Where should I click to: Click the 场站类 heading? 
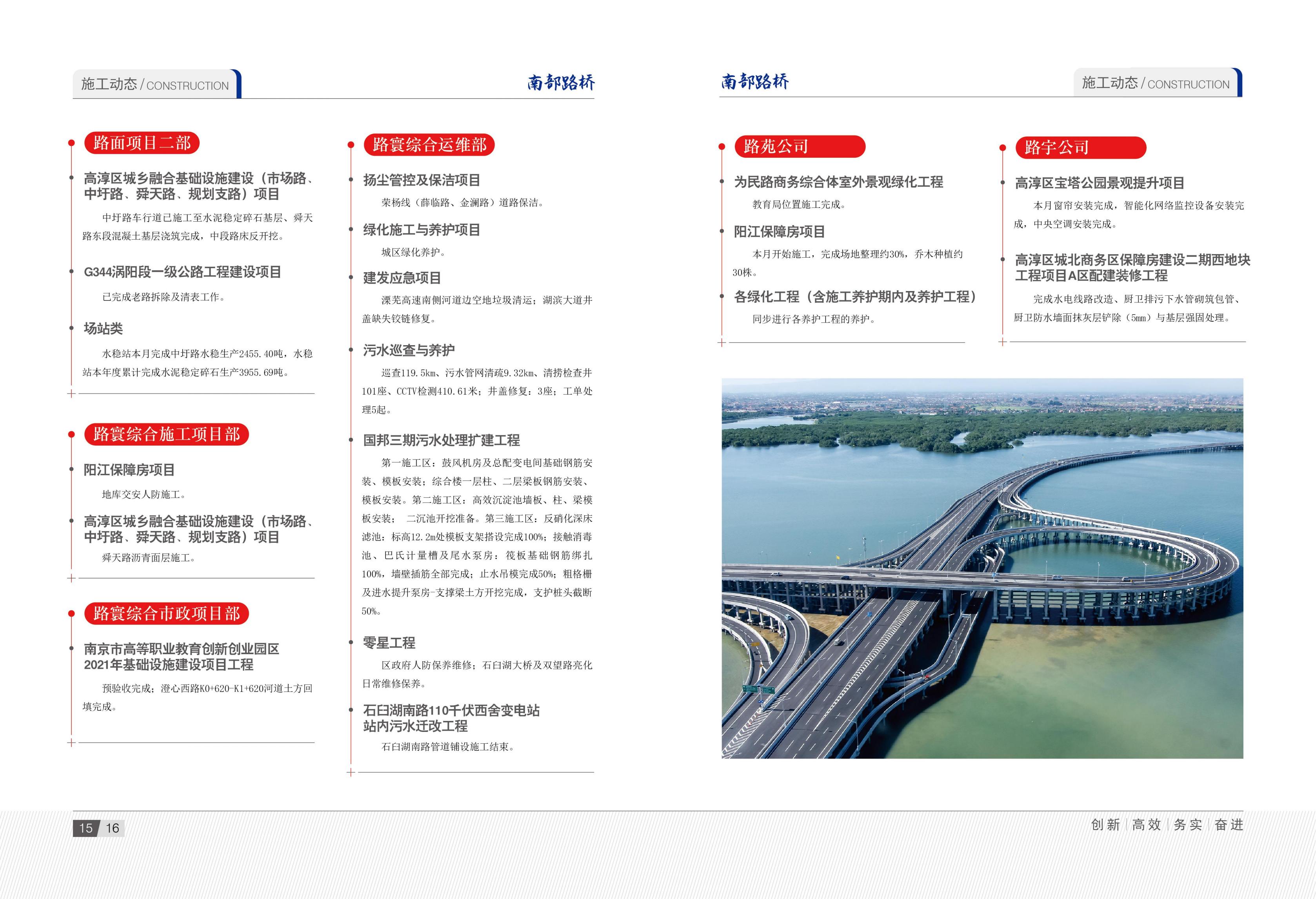click(x=103, y=329)
